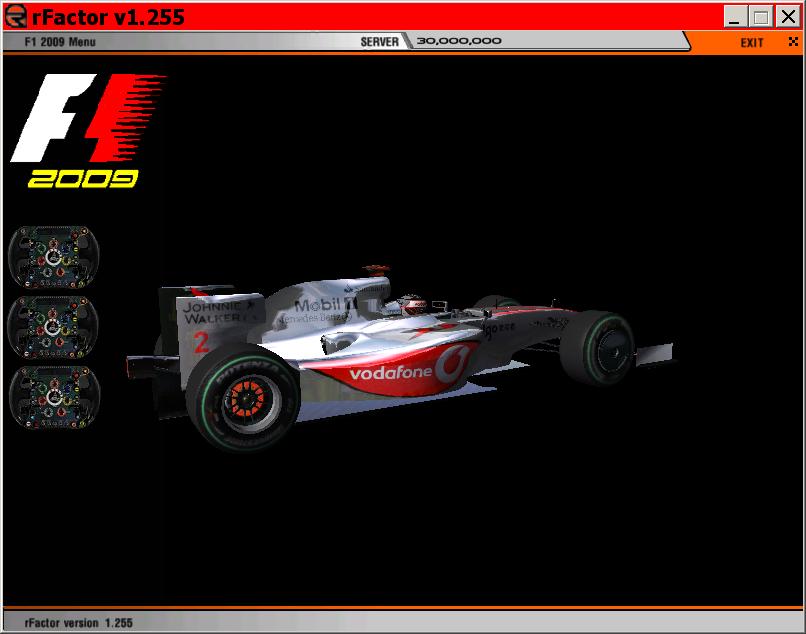Click the bottom steering wheel icon
Image resolution: width=806 pixels, height=634 pixels.
pyautogui.click(x=53, y=397)
